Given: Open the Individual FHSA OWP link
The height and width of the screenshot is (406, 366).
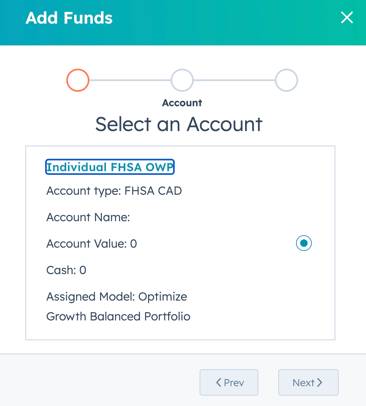Looking at the screenshot, I should point(110,167).
